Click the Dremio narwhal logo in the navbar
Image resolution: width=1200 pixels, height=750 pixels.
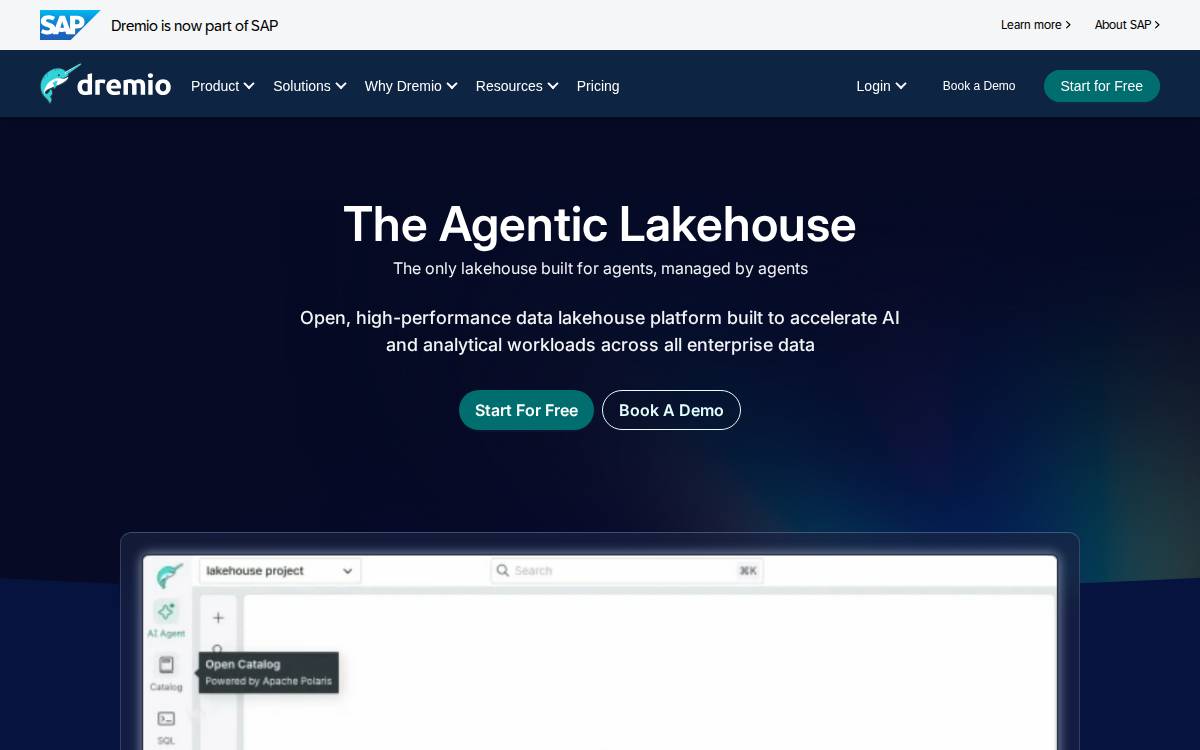[x=105, y=84]
